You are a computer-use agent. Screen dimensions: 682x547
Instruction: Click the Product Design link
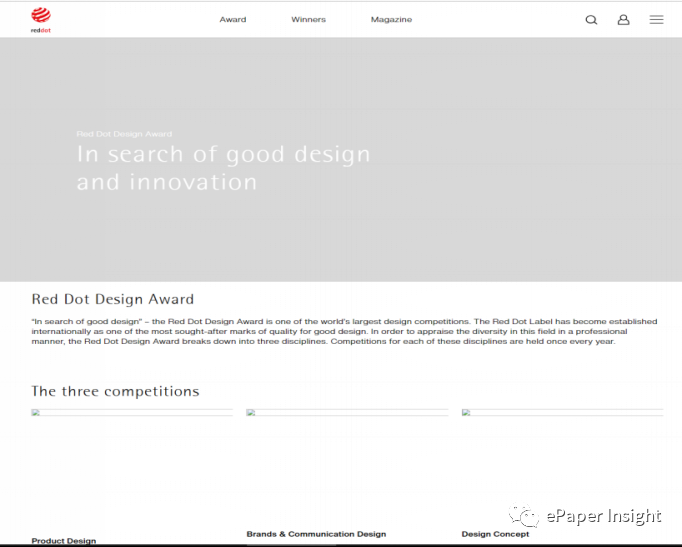64,540
